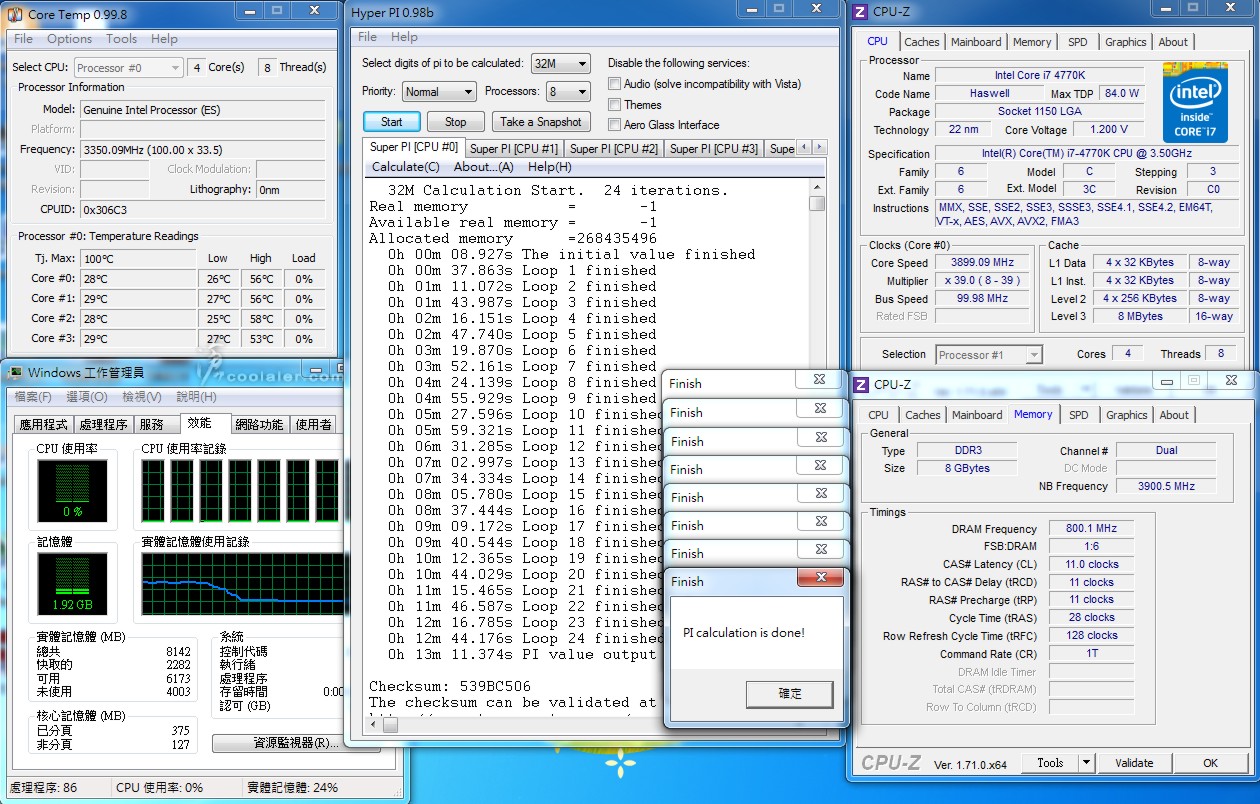The height and width of the screenshot is (804, 1260).
Task: Open Graphics tab in upper CPU-Z window
Action: pyautogui.click(x=1125, y=42)
